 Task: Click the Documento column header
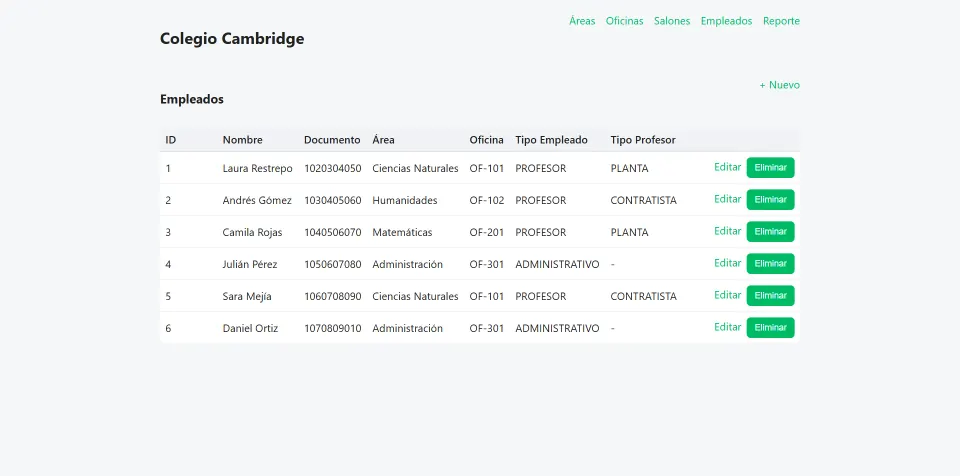tap(332, 140)
